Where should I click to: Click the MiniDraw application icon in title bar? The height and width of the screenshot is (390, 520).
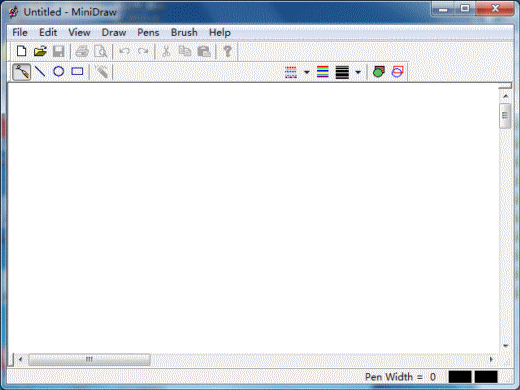pyautogui.click(x=13, y=12)
